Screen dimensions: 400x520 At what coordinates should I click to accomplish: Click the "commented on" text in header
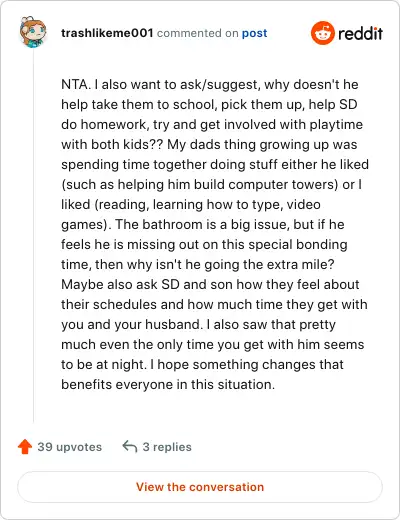[x=197, y=33]
